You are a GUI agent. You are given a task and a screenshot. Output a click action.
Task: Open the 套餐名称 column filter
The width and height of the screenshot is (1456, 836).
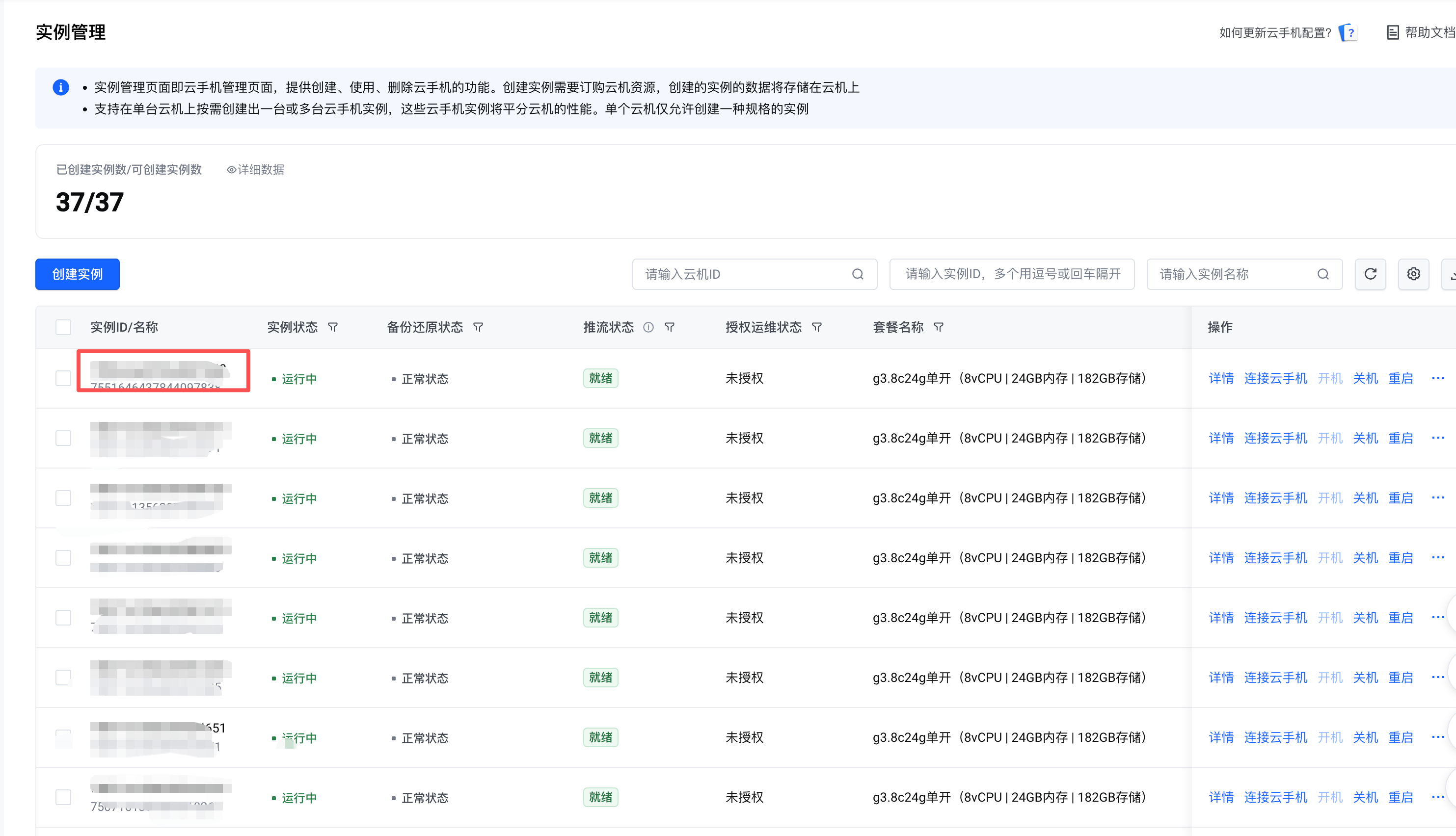coord(939,327)
